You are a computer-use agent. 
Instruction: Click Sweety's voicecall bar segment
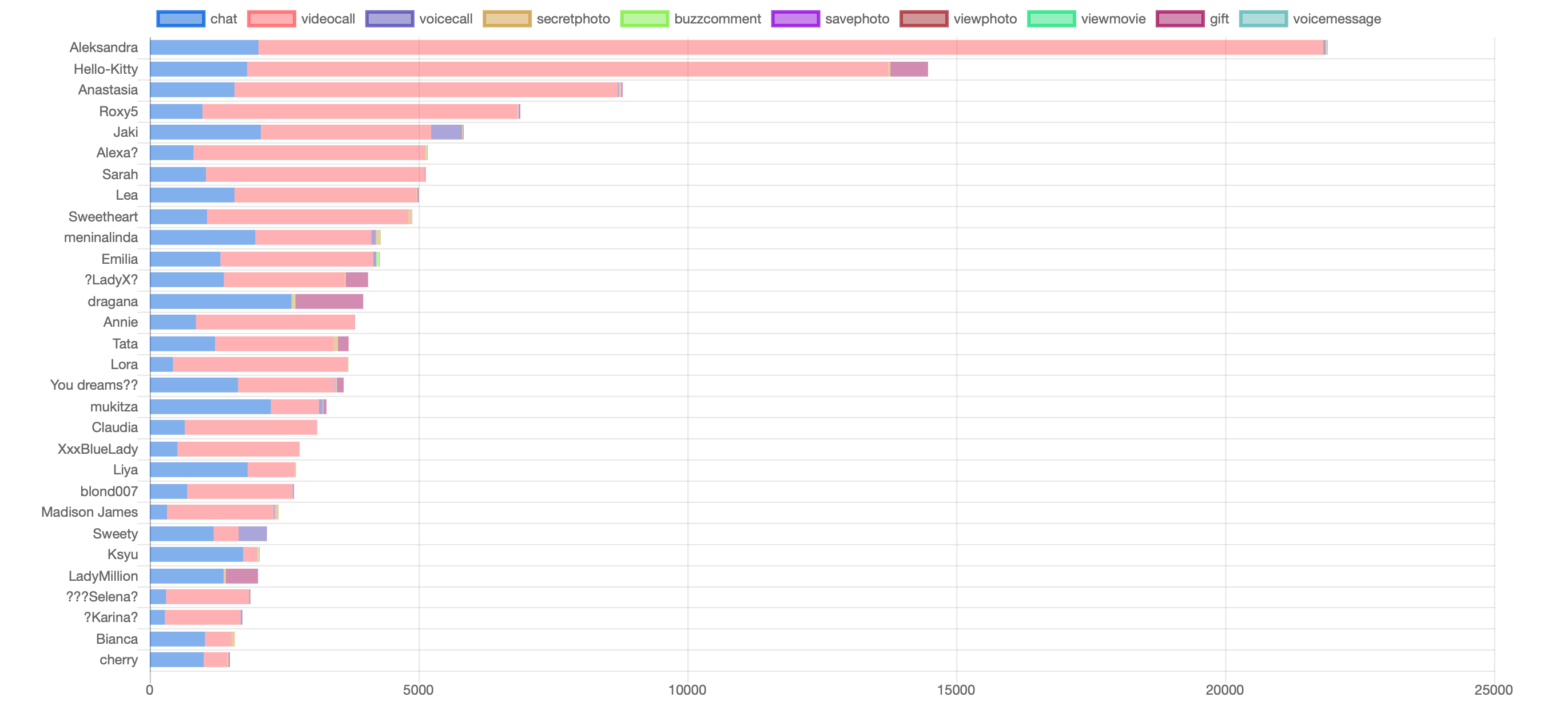tap(253, 533)
